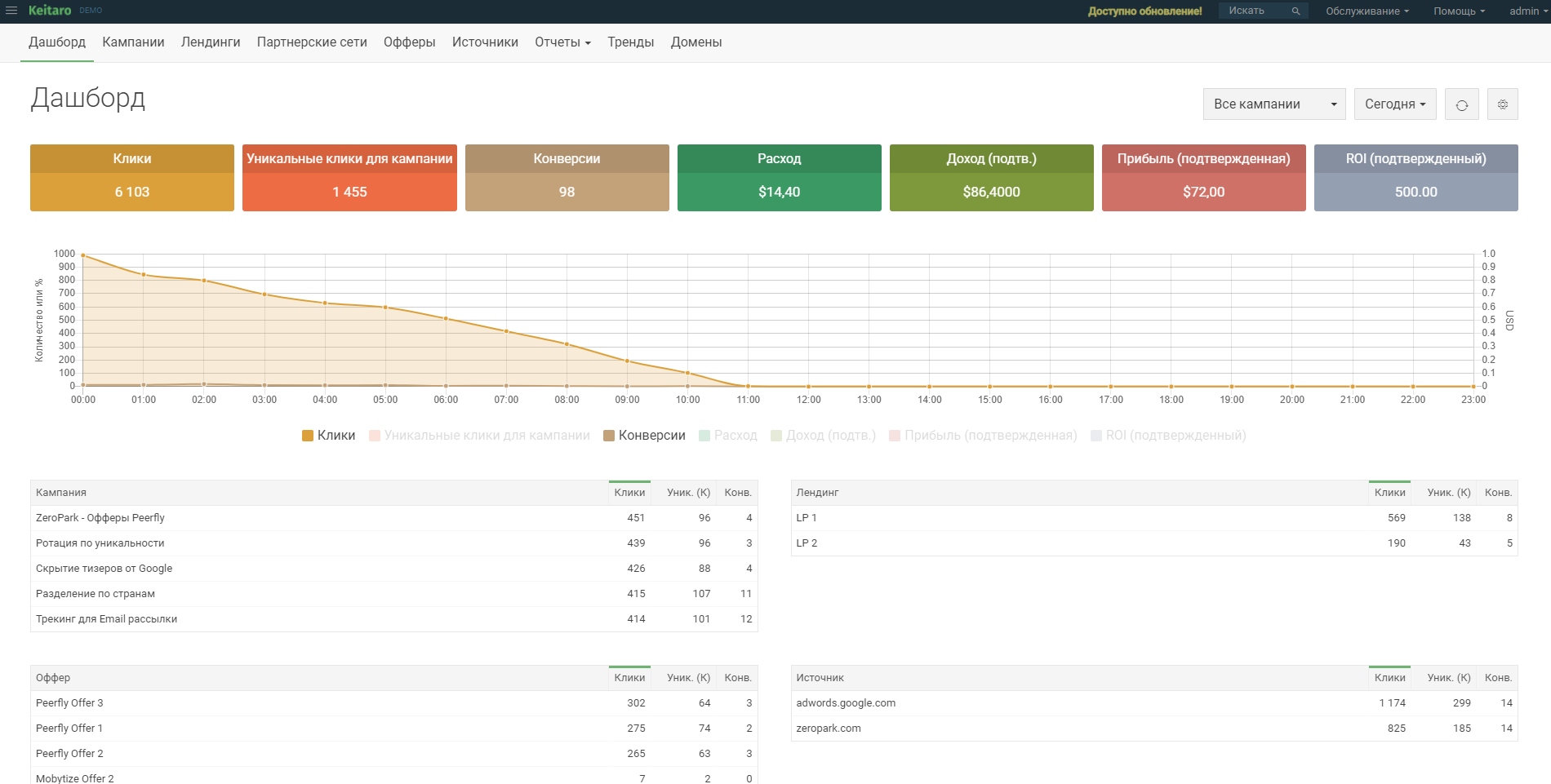
Task: Sort Кампания table by Конв.
Action: tap(738, 493)
